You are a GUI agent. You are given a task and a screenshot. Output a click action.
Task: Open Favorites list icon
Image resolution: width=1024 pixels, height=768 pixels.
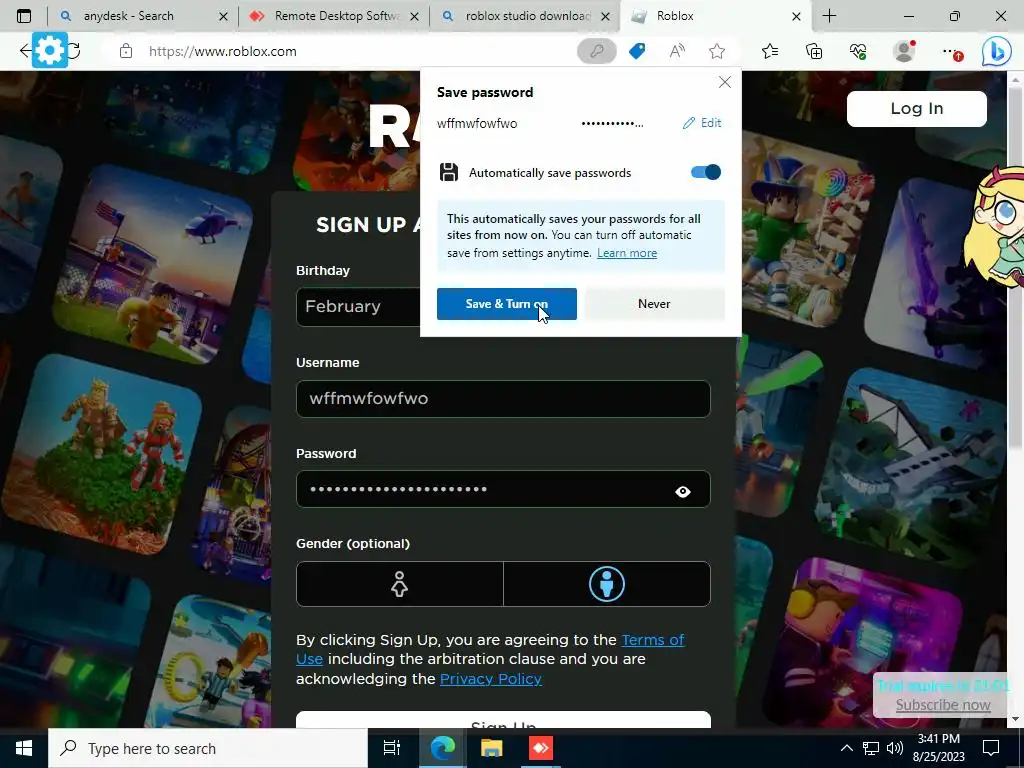click(x=770, y=51)
